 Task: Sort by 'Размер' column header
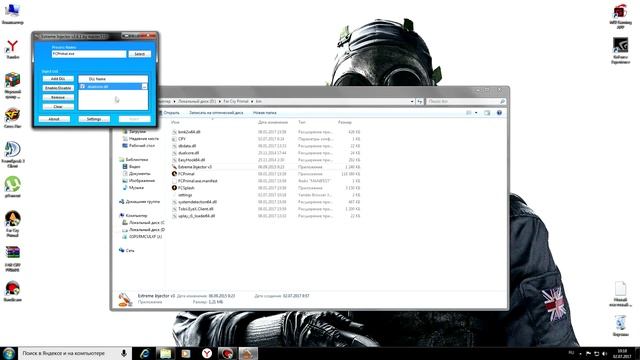click(x=344, y=122)
